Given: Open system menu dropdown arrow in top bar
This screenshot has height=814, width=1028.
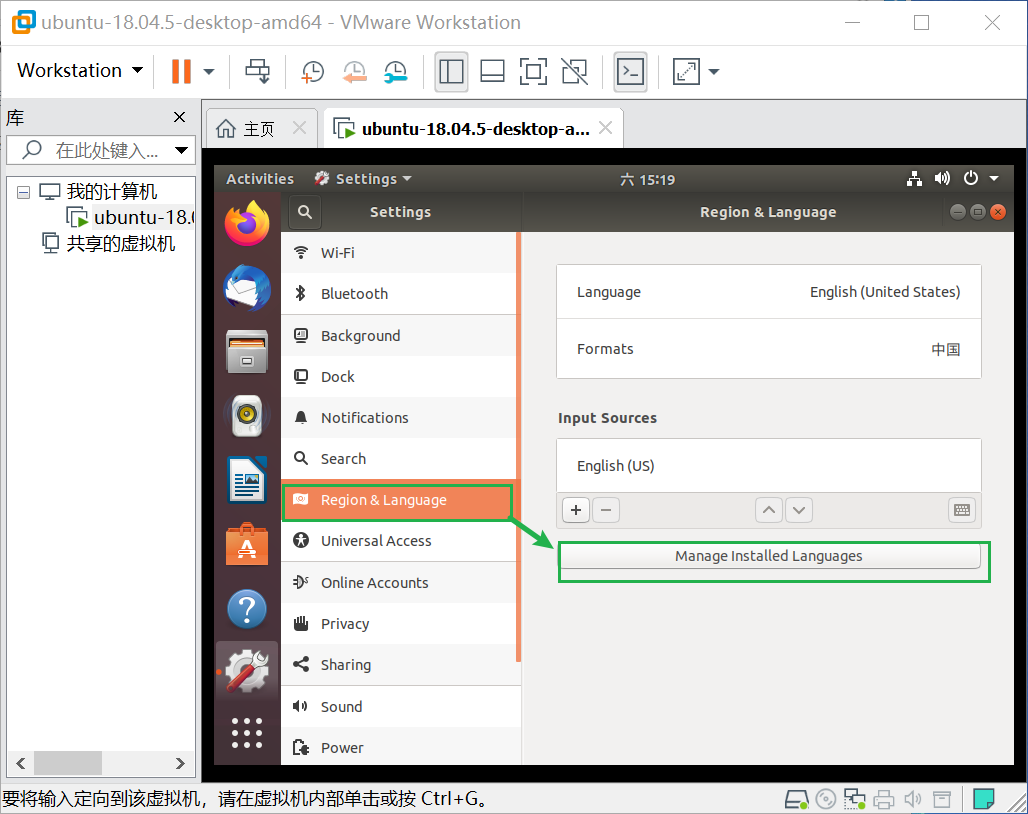Looking at the screenshot, I should point(994,178).
